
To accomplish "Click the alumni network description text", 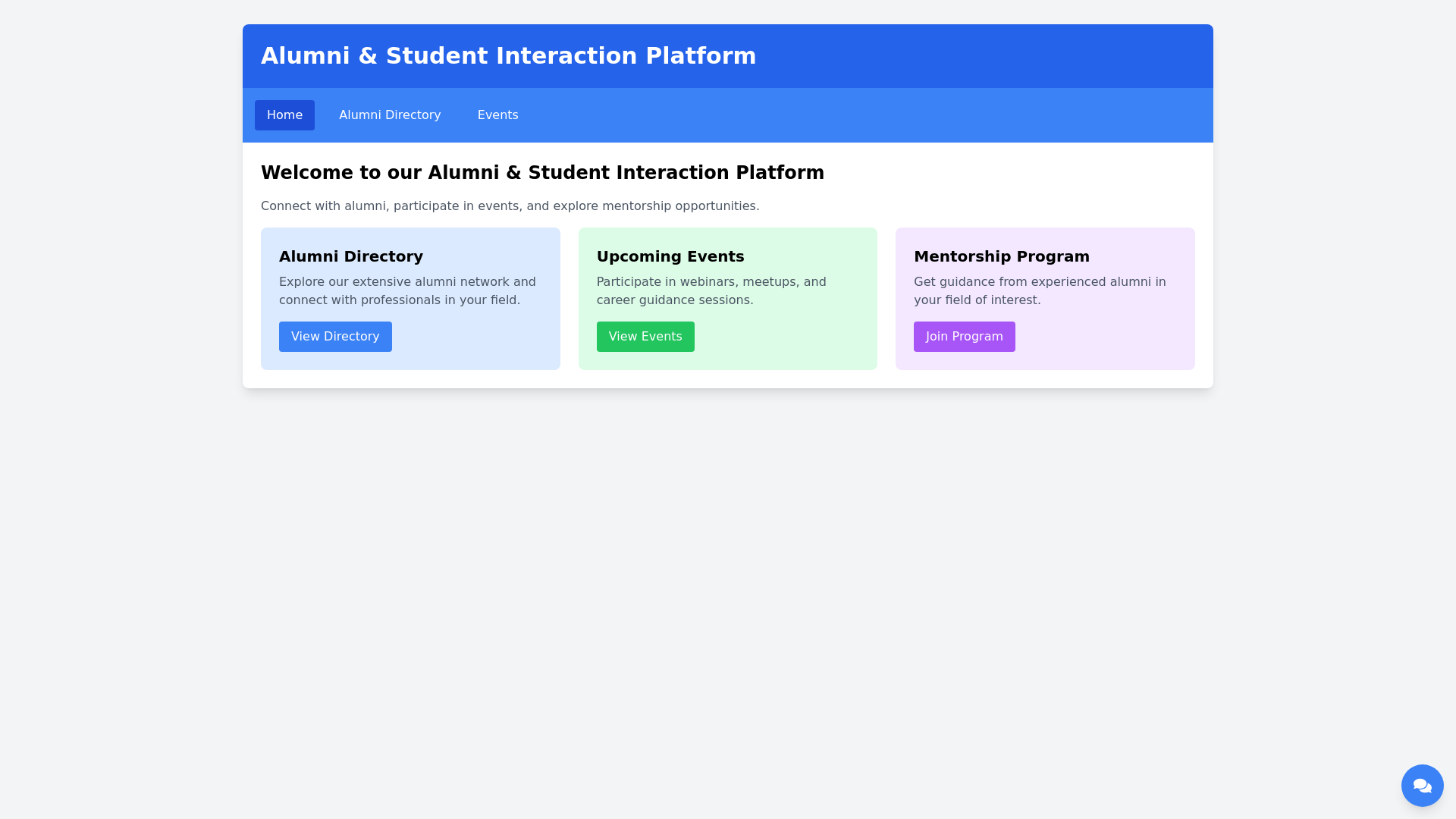I will pyautogui.click(x=407, y=290).
